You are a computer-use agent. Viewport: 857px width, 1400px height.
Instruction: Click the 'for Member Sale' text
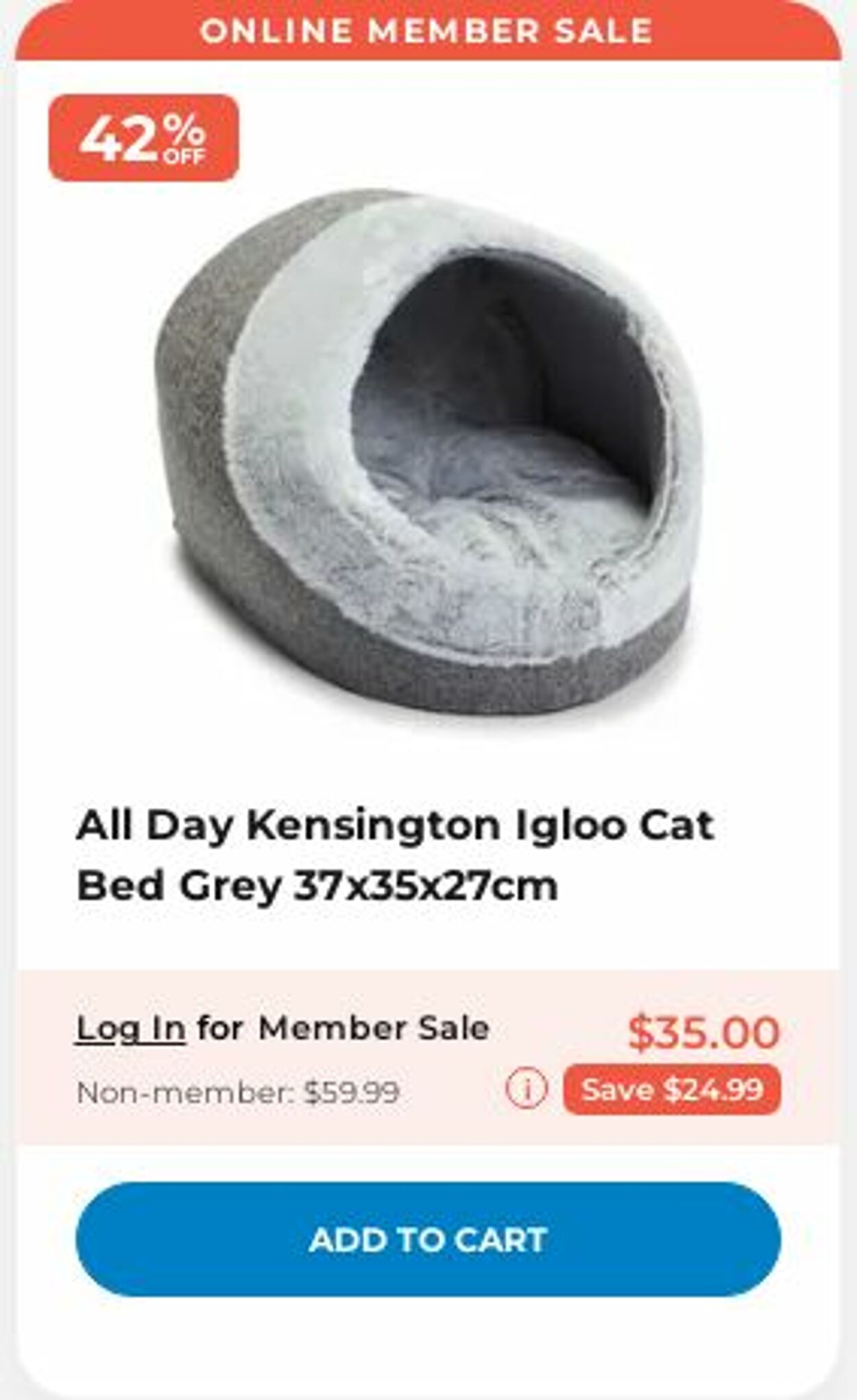(343, 1028)
